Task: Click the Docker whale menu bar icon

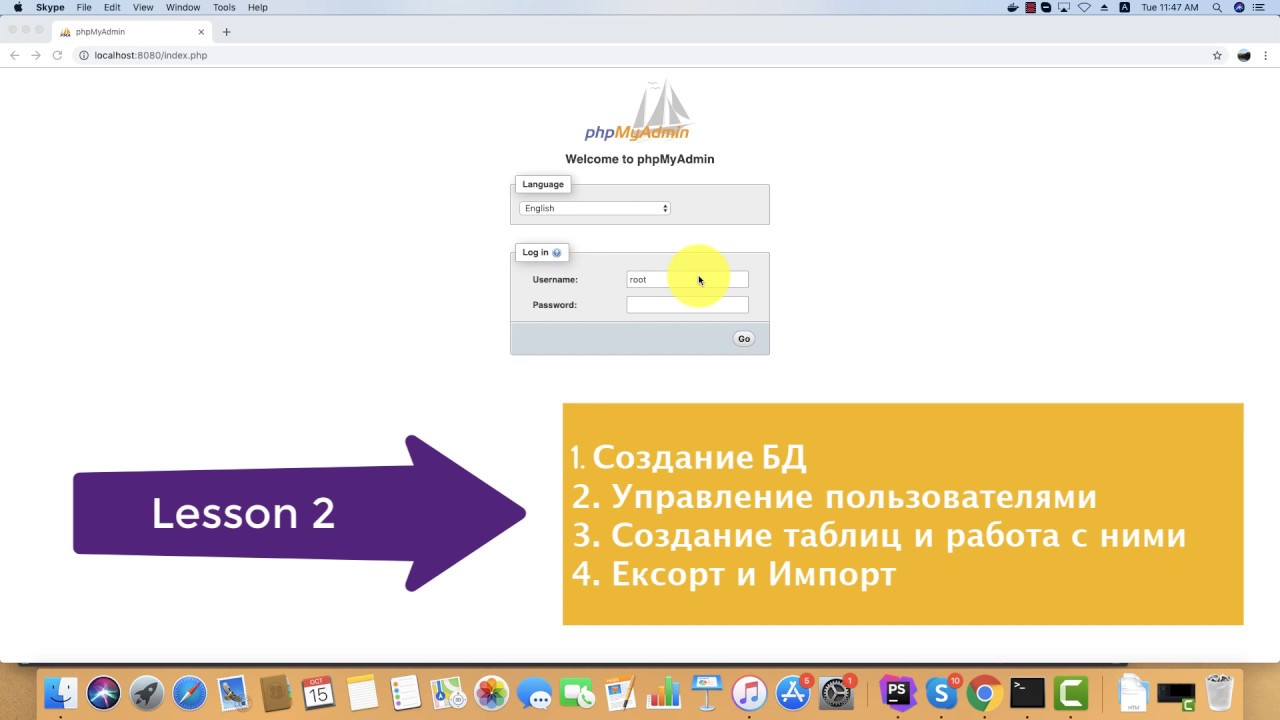Action: [1013, 7]
